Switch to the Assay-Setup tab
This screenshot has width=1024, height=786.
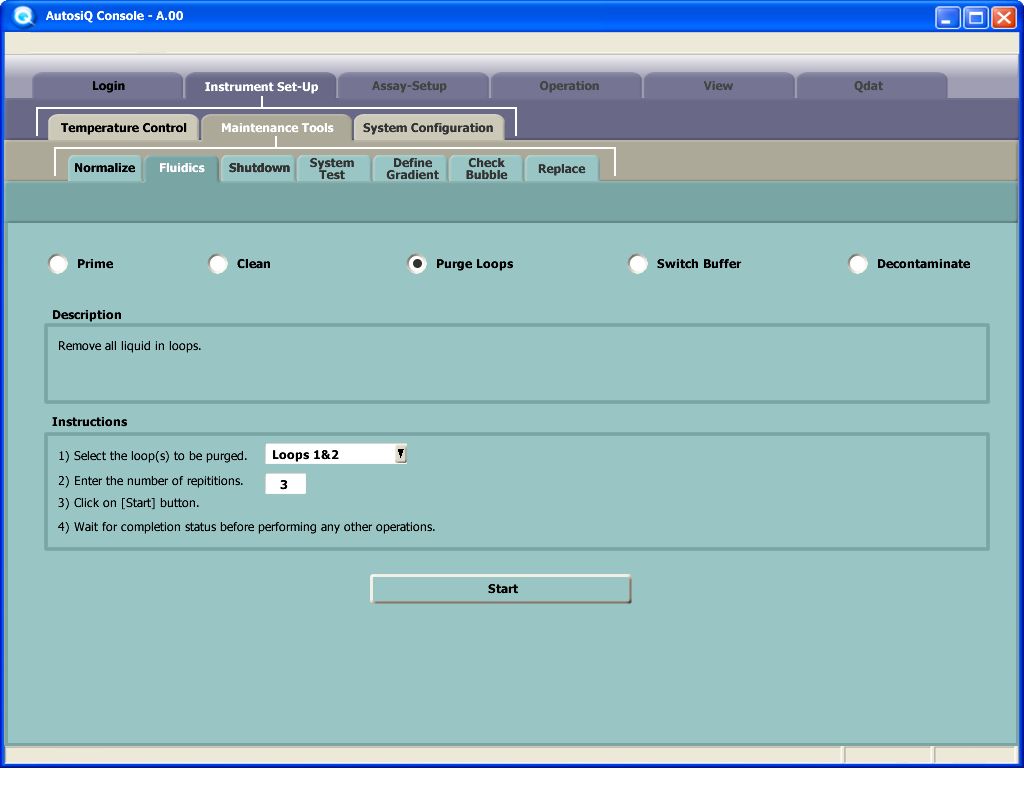tap(409, 86)
